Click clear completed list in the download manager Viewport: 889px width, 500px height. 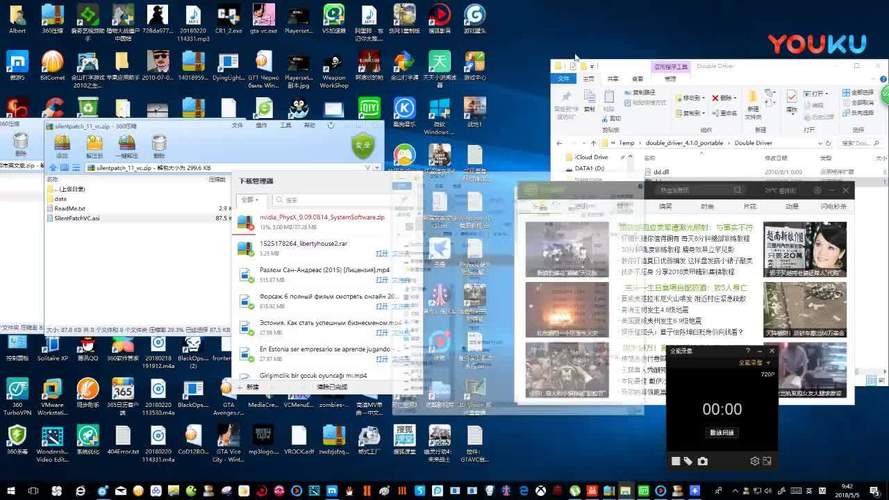pos(332,387)
